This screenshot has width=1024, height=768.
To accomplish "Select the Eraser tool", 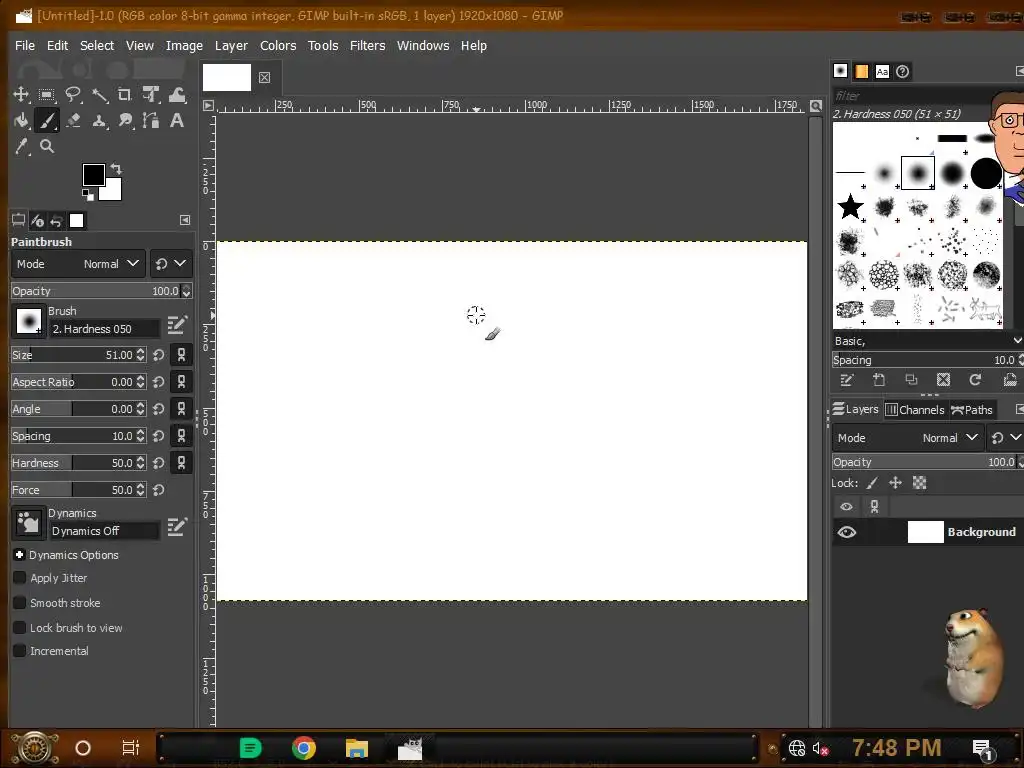I will pyautogui.click(x=72, y=121).
